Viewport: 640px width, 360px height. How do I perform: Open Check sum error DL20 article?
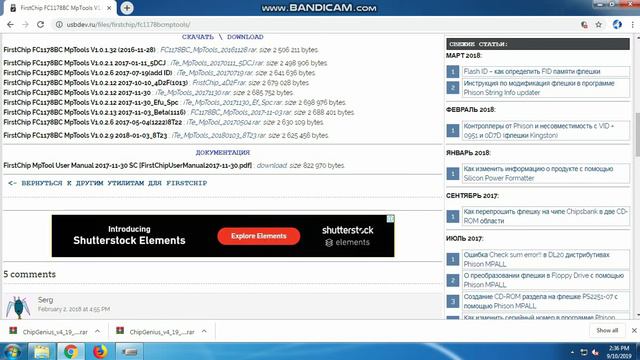[536, 259]
